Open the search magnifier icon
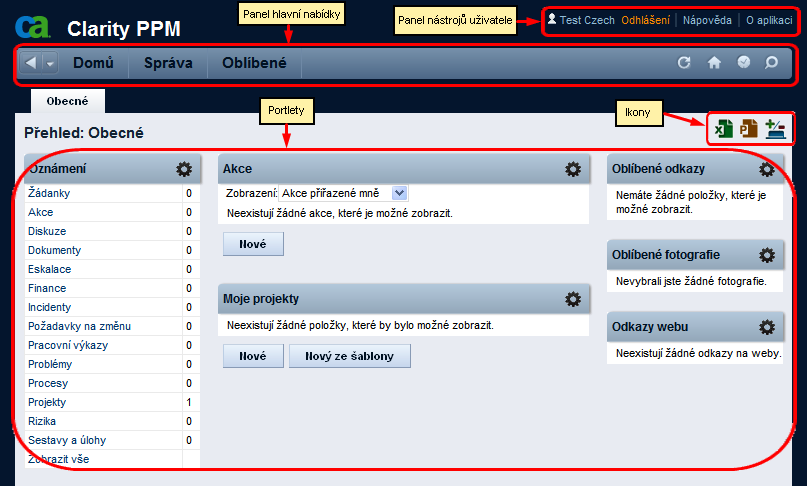Screen dimensions: 807x486 tap(771, 63)
